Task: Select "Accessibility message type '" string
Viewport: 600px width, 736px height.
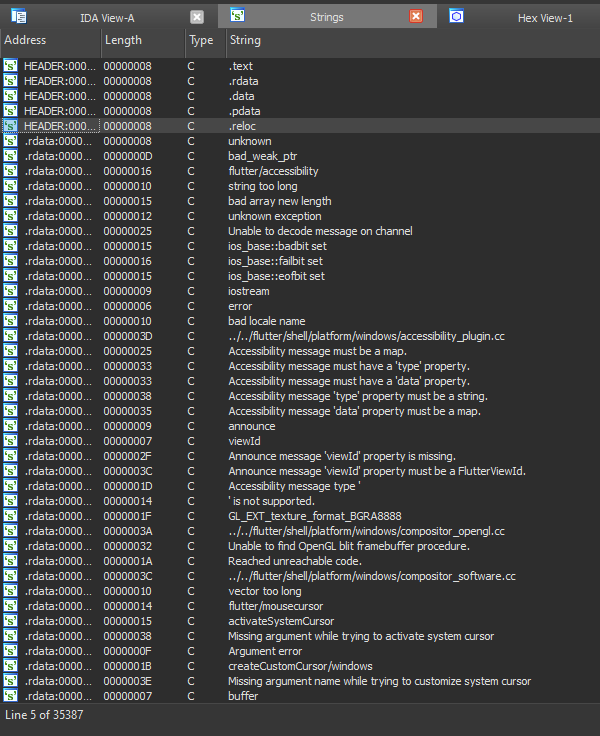Action: [x=294, y=486]
